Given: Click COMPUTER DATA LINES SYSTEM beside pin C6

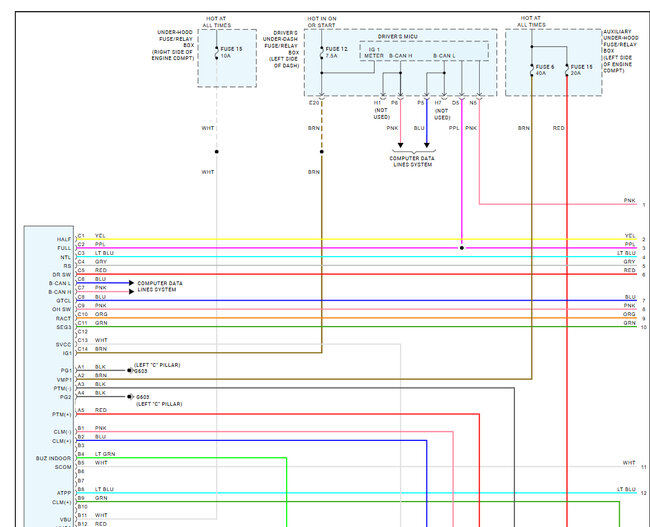Looking at the screenshot, I should (160, 286).
